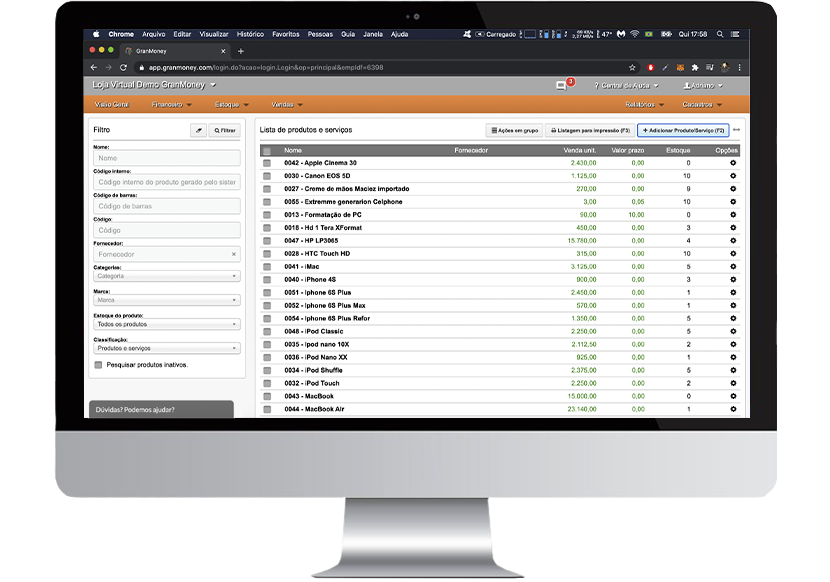Open options gear for iPod Touch
Viewport: 830px width, 582px height.
[733, 383]
